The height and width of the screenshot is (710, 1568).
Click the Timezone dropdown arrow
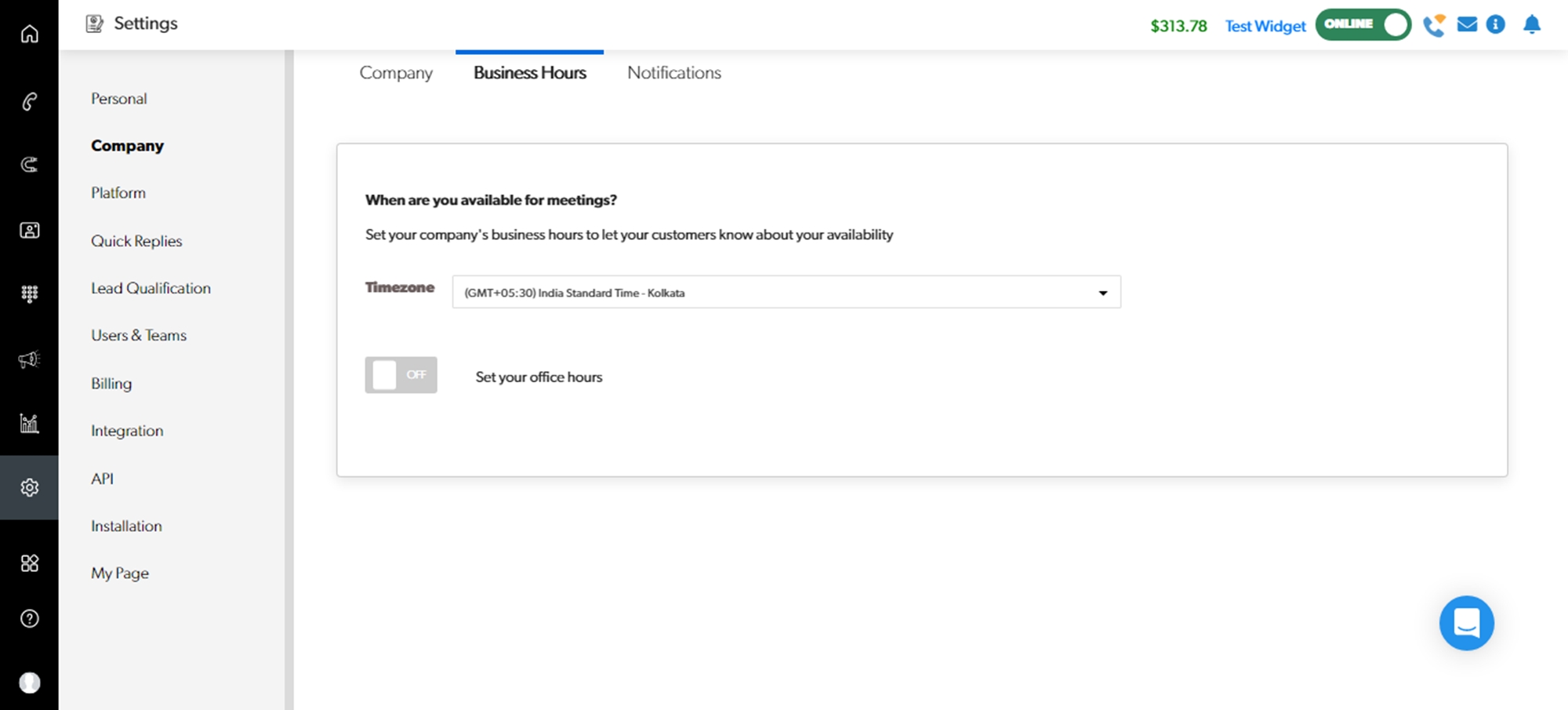pyautogui.click(x=1102, y=293)
